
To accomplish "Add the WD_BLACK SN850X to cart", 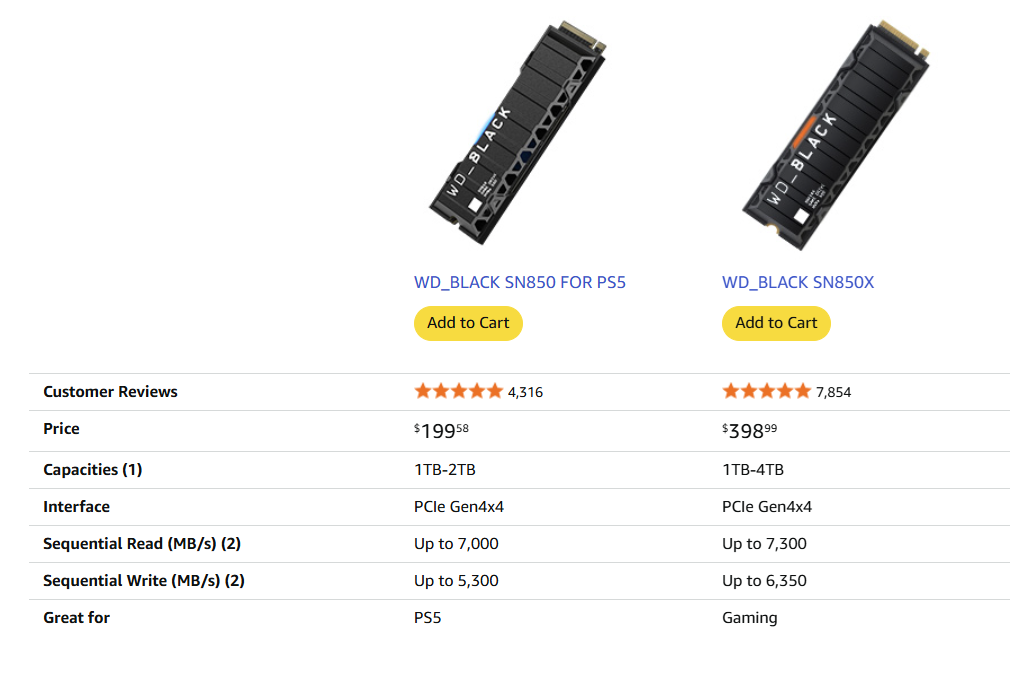I will [x=776, y=323].
